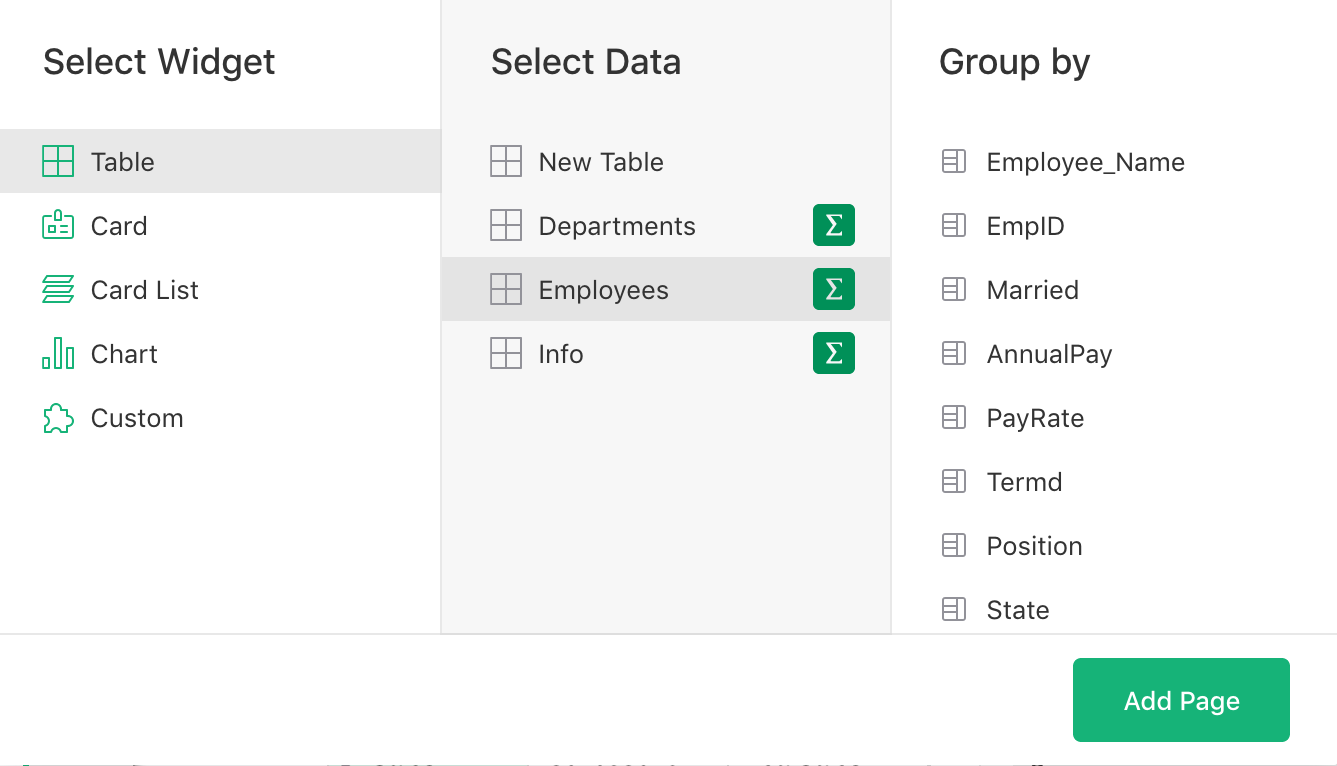Click the Add Page button

pyautogui.click(x=1180, y=700)
